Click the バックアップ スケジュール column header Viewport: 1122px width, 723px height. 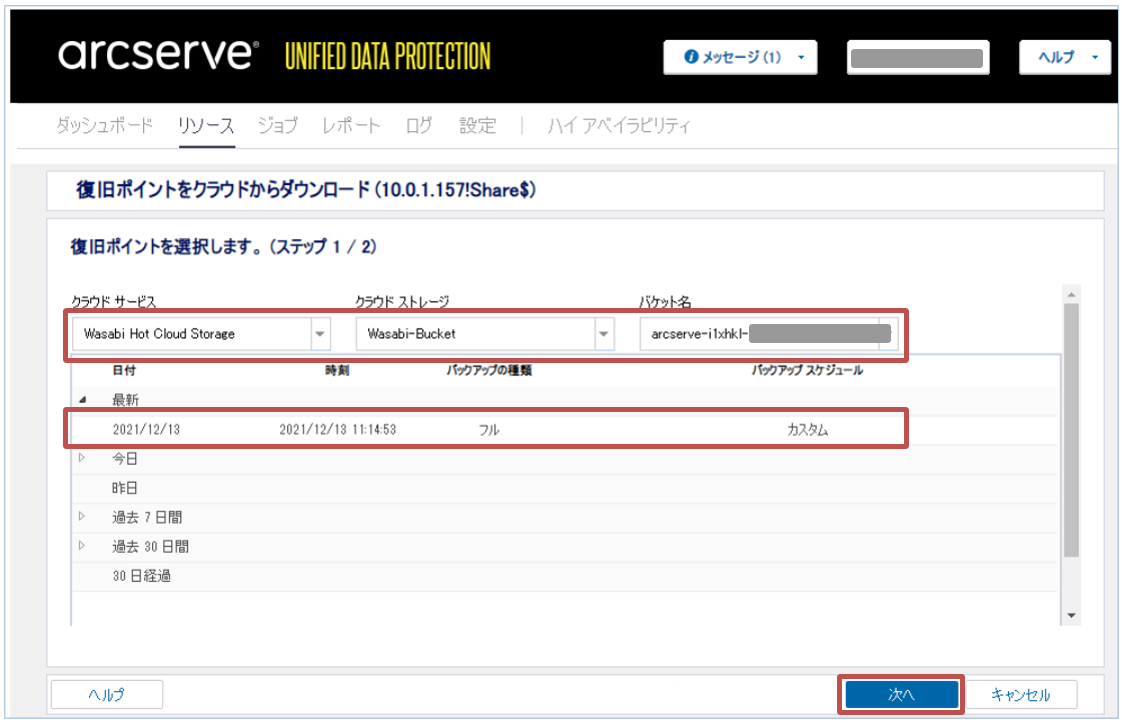coord(807,370)
